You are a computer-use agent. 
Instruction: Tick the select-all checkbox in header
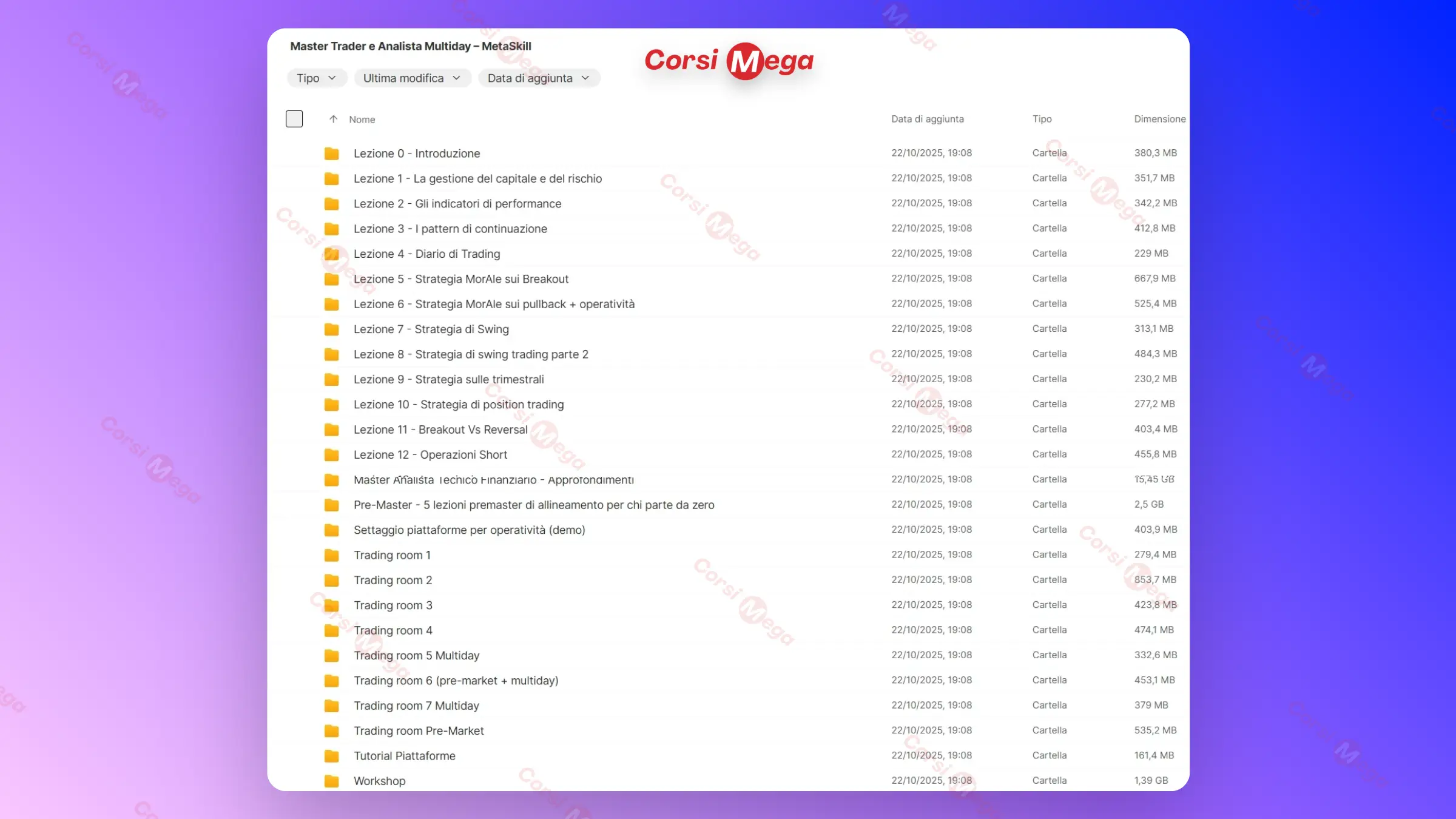click(x=294, y=119)
